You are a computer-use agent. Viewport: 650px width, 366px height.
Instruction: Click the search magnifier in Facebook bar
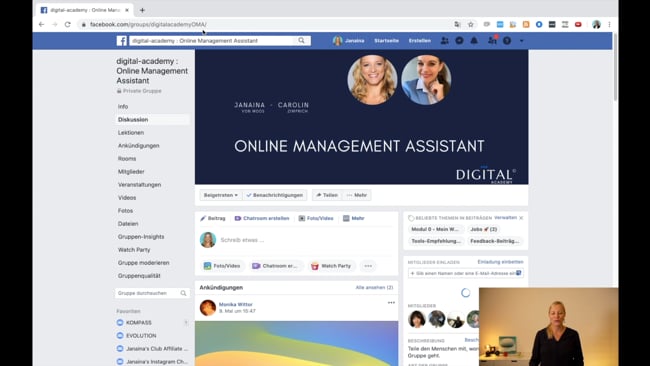click(x=301, y=40)
